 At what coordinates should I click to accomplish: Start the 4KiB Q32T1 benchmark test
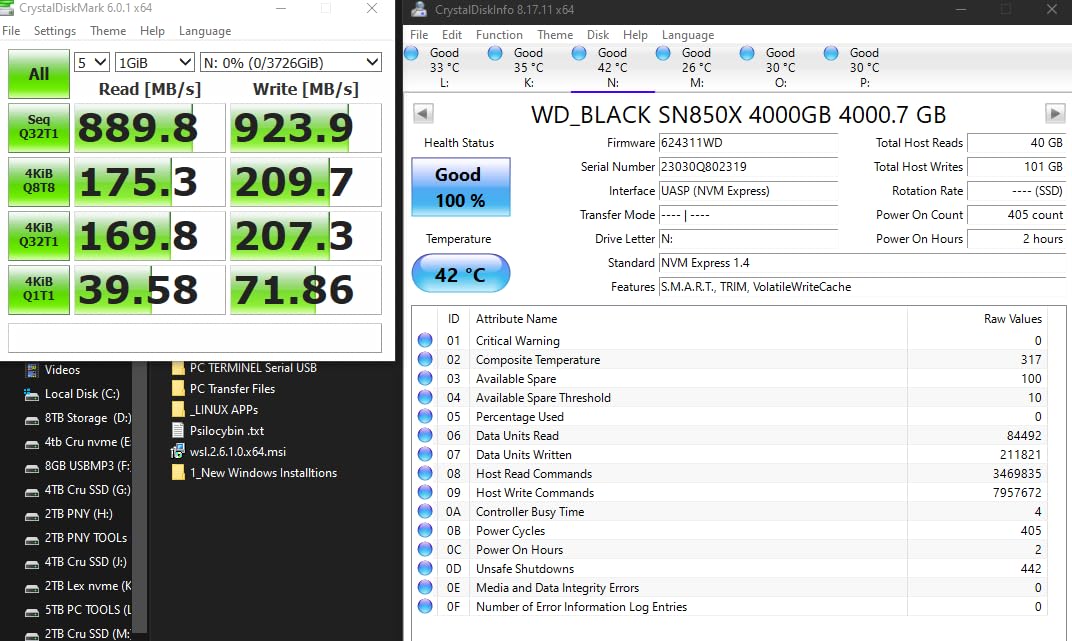39,236
